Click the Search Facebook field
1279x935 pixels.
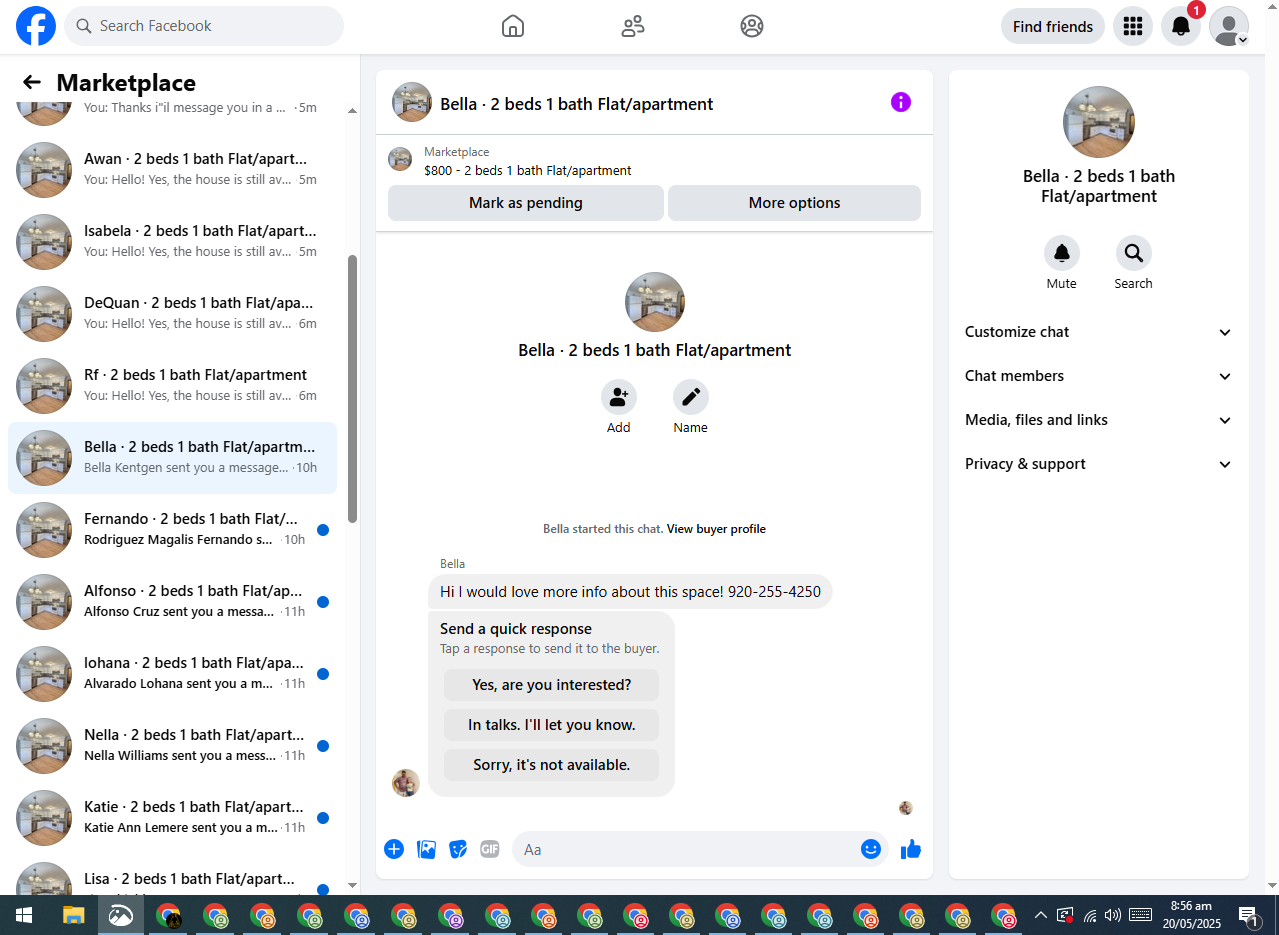[x=204, y=26]
